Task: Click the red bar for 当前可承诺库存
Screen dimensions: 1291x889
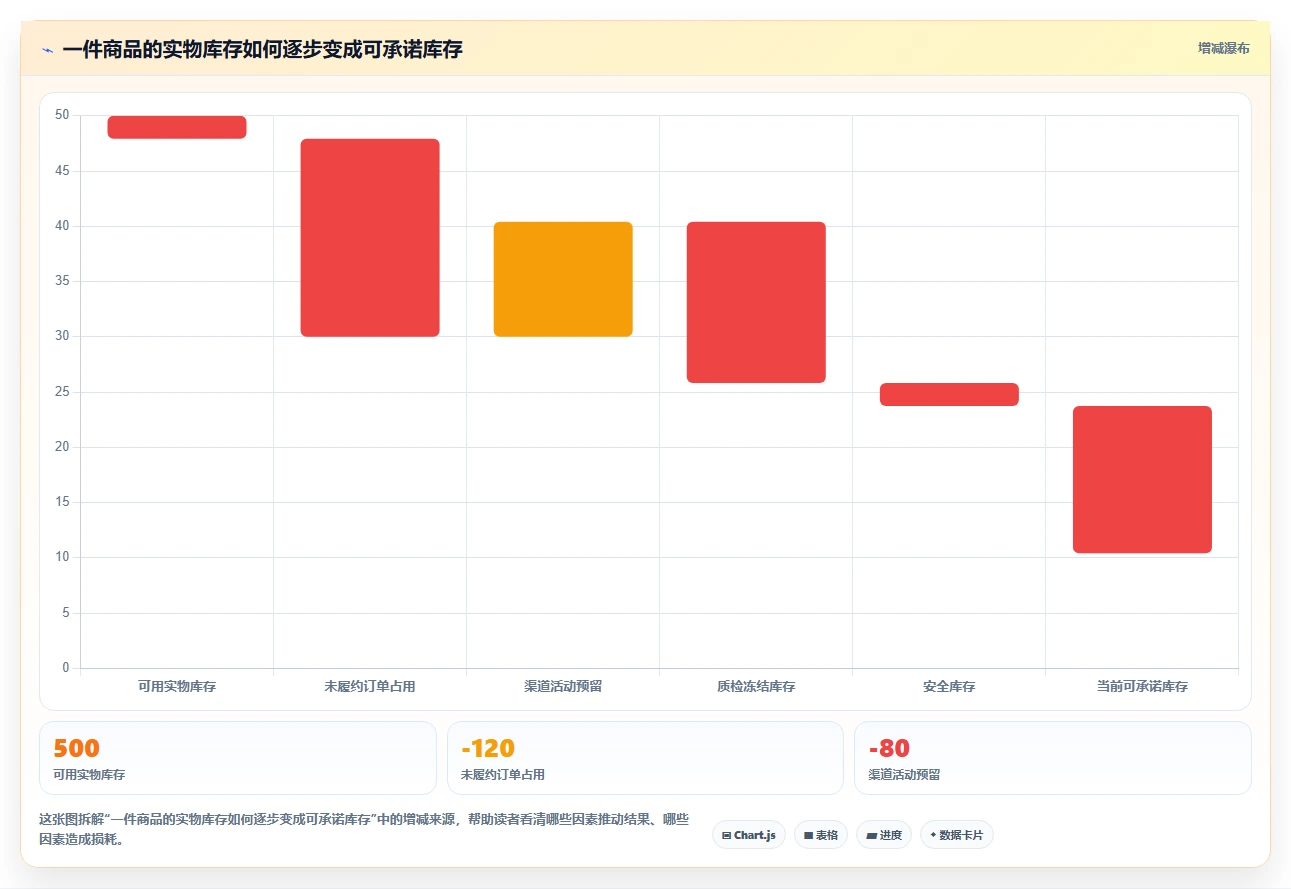Action: point(1142,480)
